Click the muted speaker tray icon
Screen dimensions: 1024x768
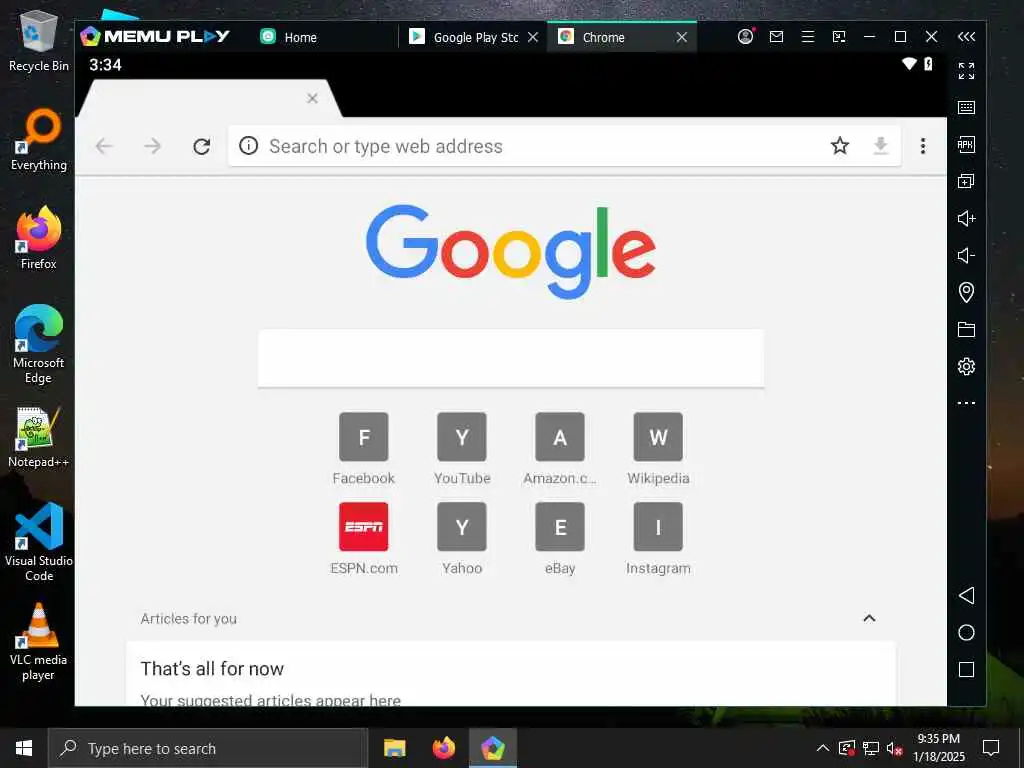[895, 748]
